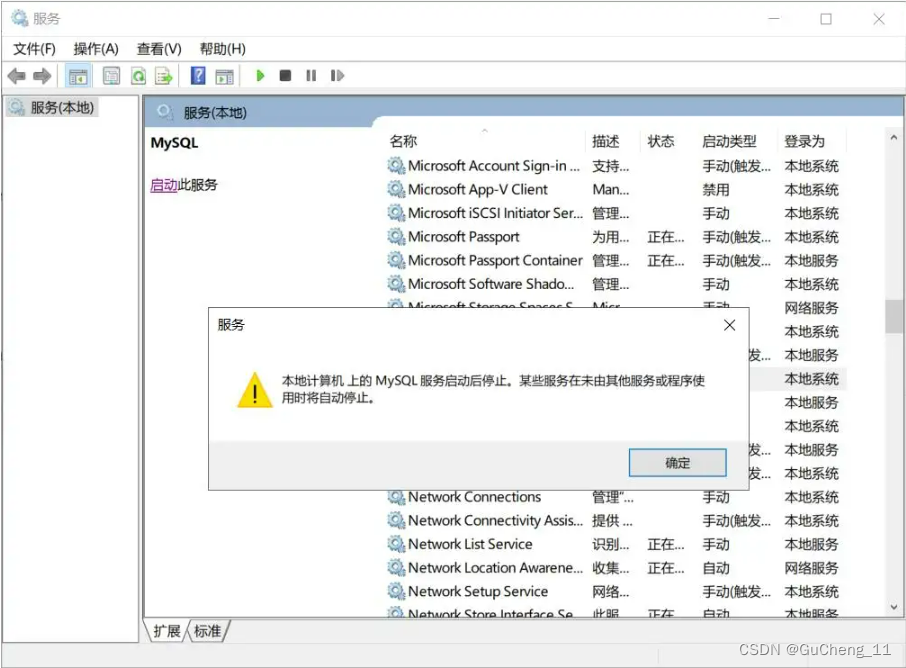
Task: Click the 启动 link to start MySQL
Action: tap(164, 185)
